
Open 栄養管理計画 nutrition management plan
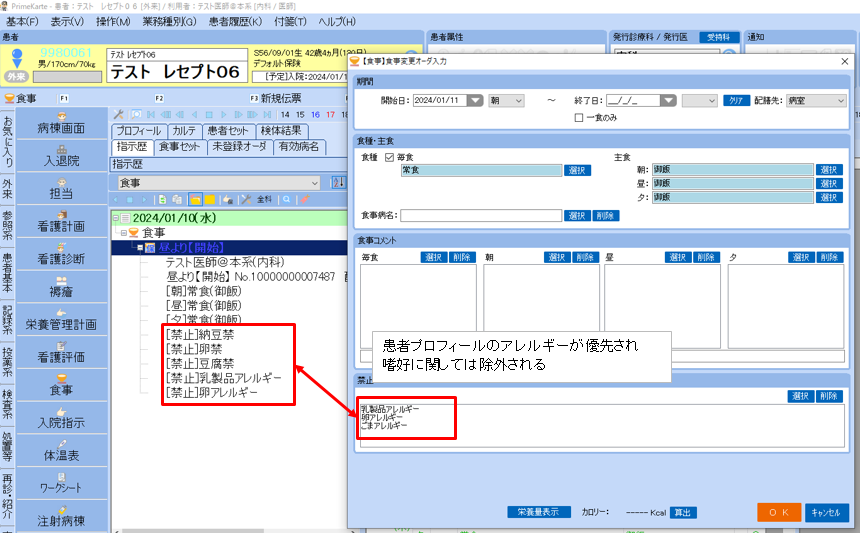[61, 319]
